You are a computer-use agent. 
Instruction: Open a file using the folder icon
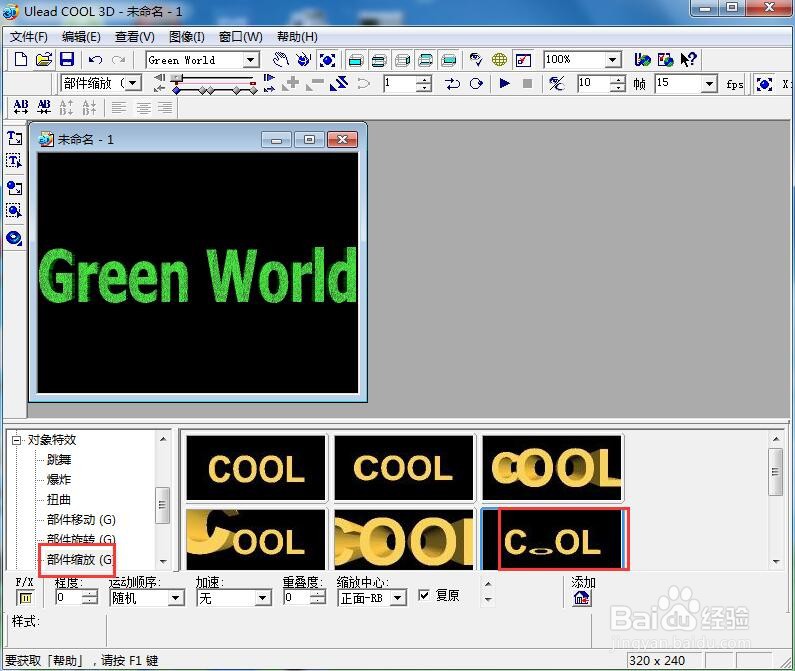[x=44, y=60]
